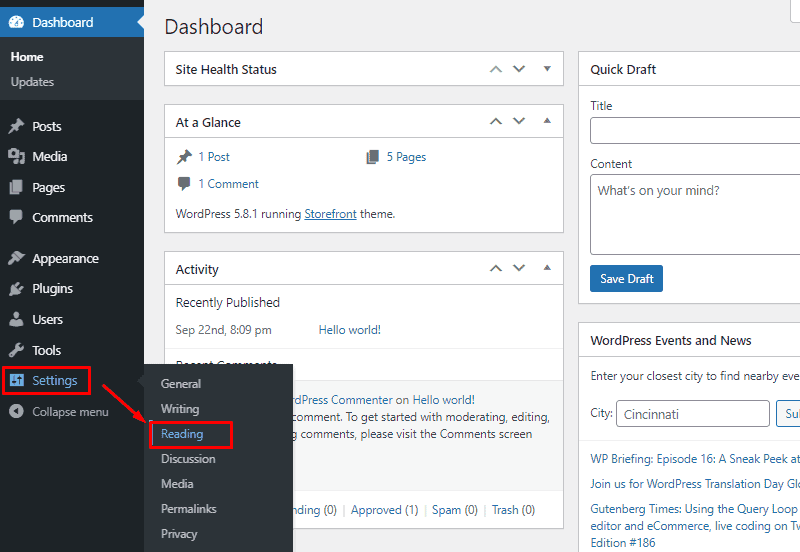800x552 pixels.
Task: Open recently published Hello world! post
Action: click(x=349, y=330)
